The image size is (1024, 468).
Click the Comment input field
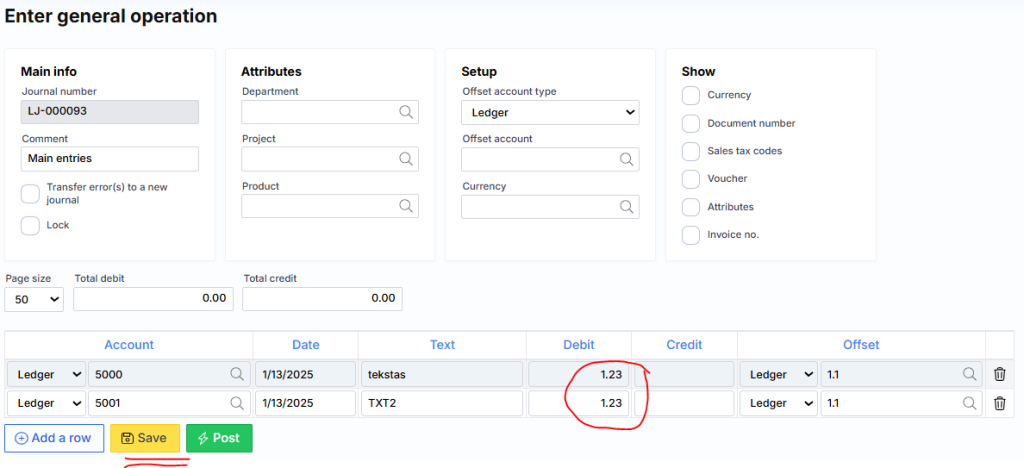coord(110,159)
